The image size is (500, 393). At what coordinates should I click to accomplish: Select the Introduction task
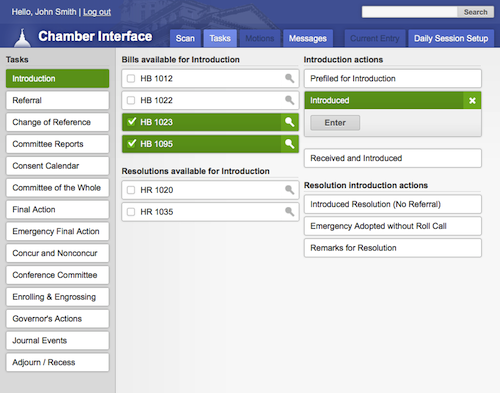tap(57, 78)
